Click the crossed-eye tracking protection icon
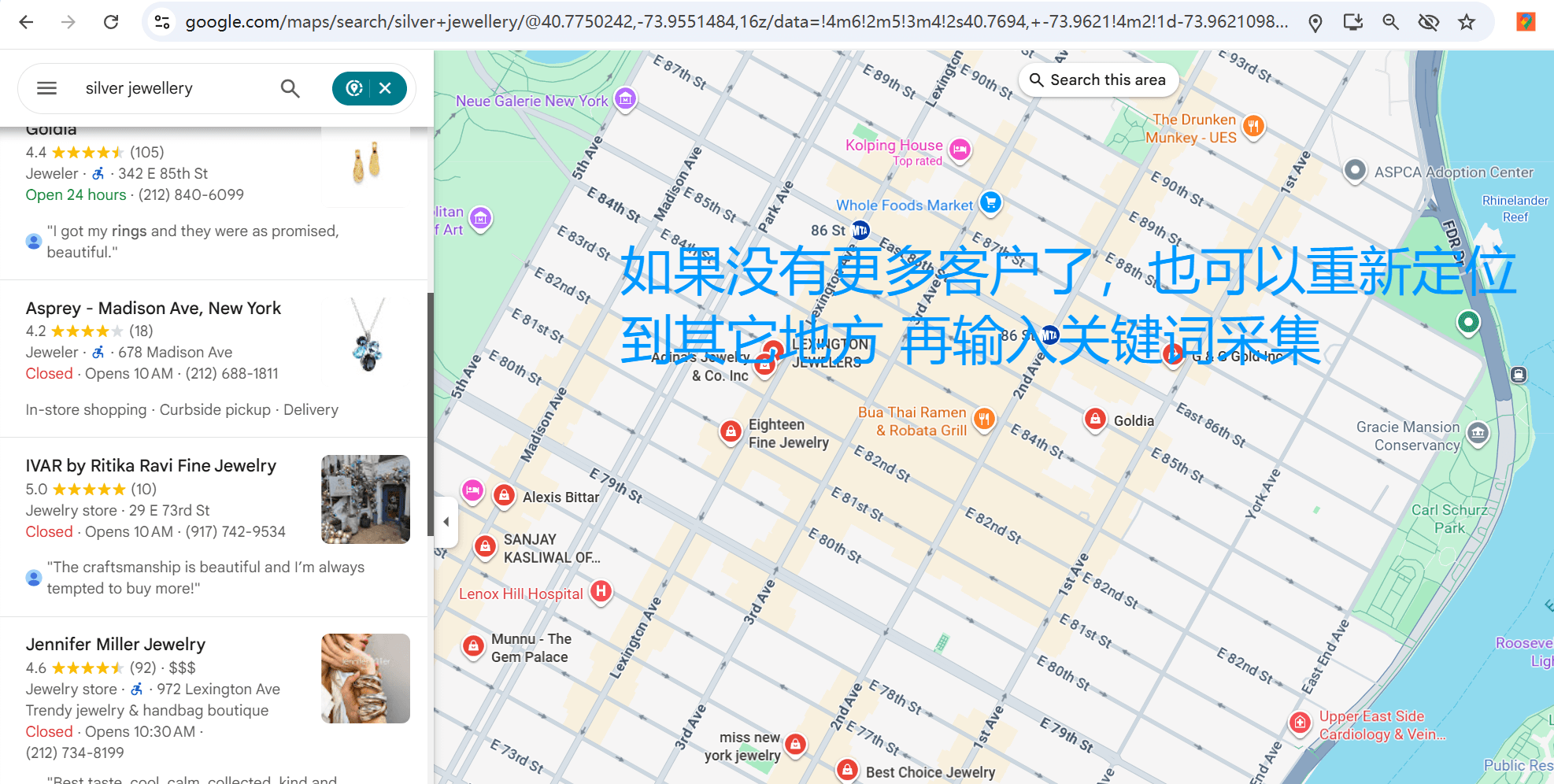The height and width of the screenshot is (784, 1554). point(1428,22)
